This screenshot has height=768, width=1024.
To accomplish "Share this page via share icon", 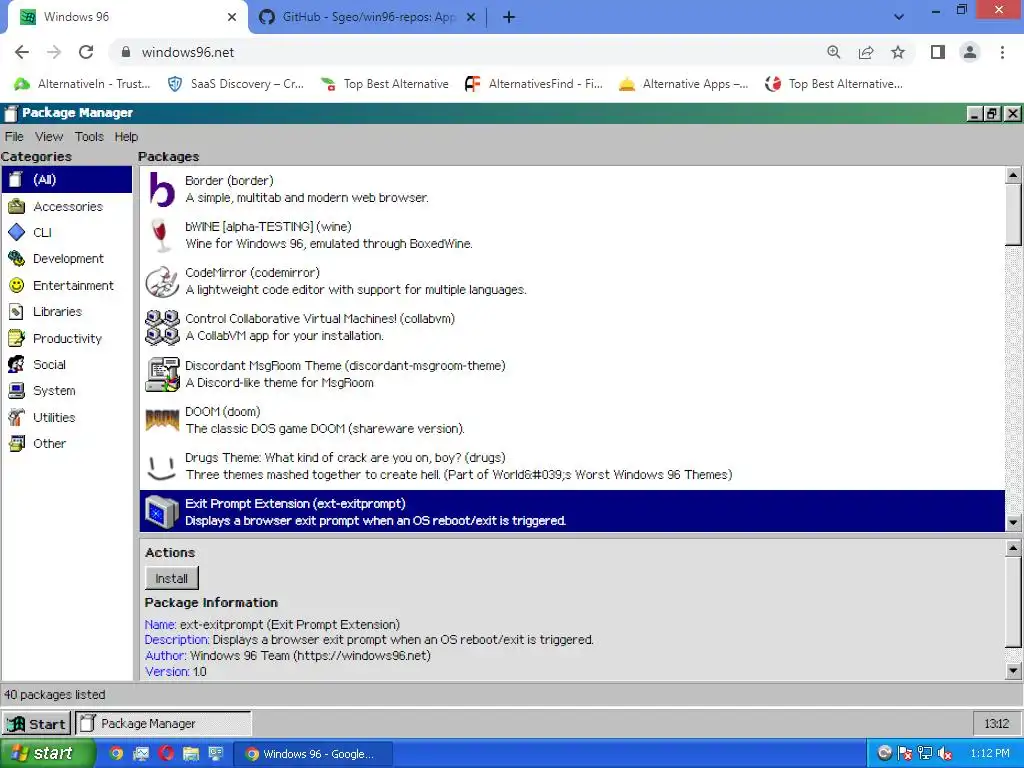I will click(x=866, y=52).
